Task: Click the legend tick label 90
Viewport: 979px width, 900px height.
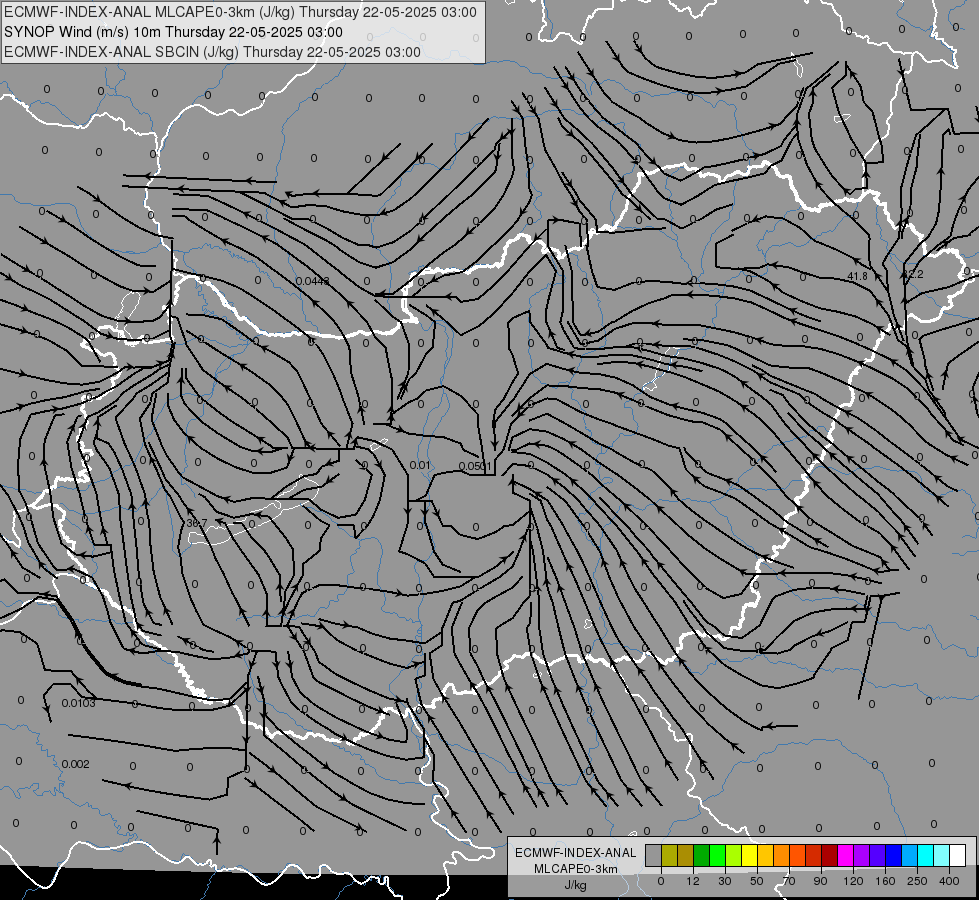Action: click(x=820, y=881)
